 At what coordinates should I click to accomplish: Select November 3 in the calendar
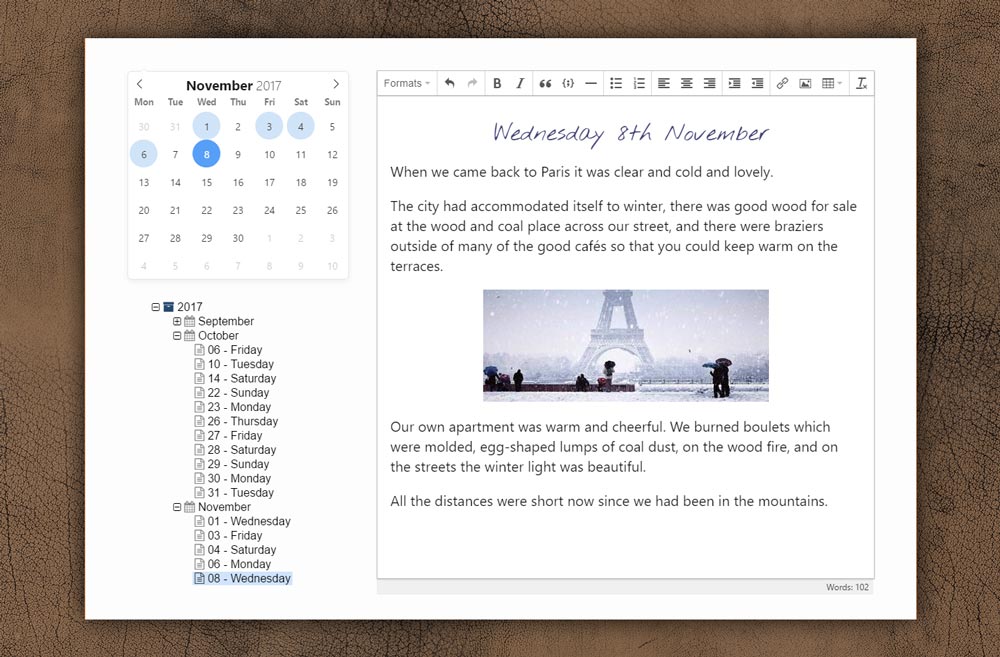coord(269,126)
